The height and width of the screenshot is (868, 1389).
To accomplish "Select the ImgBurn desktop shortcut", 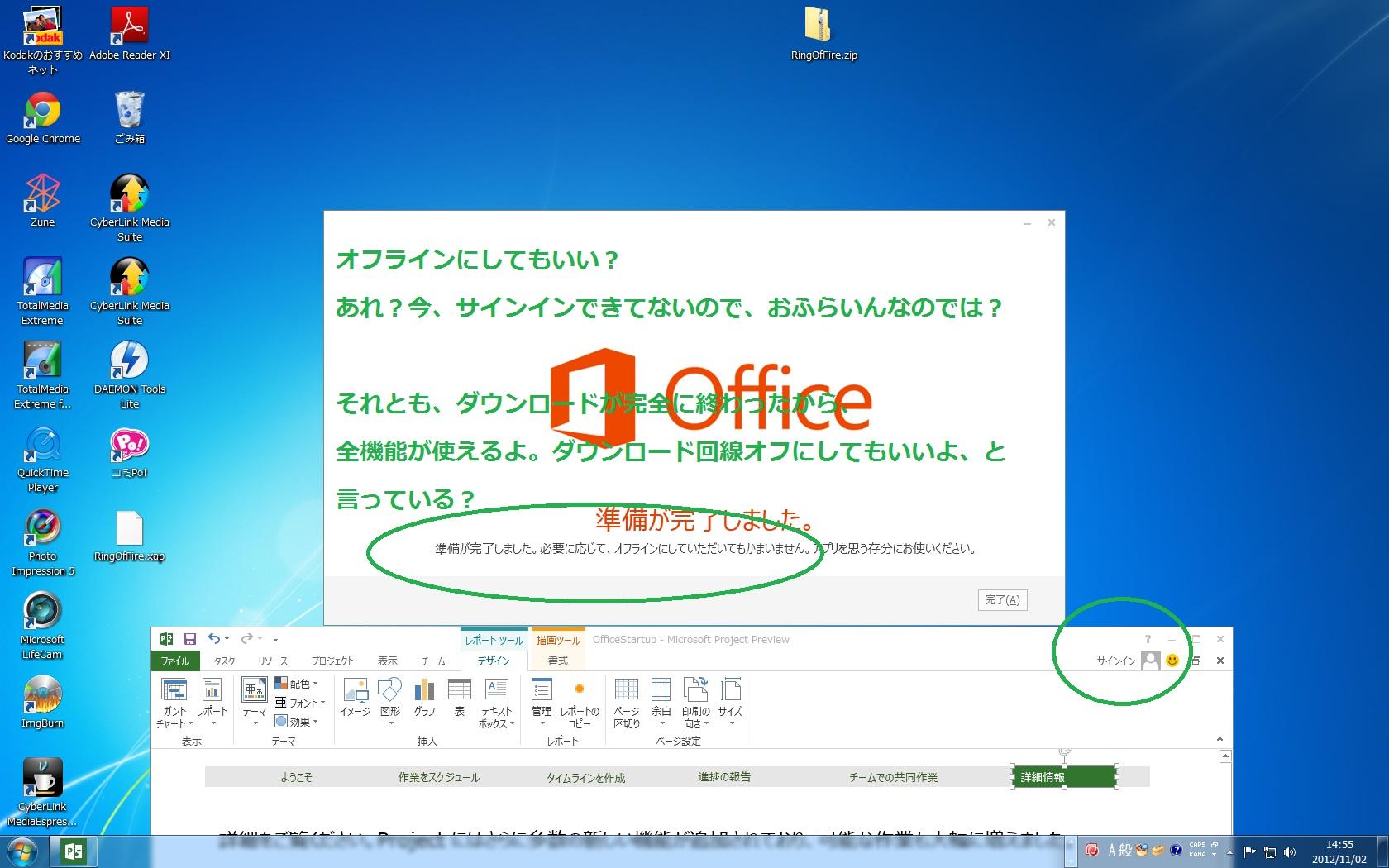I will (43, 703).
